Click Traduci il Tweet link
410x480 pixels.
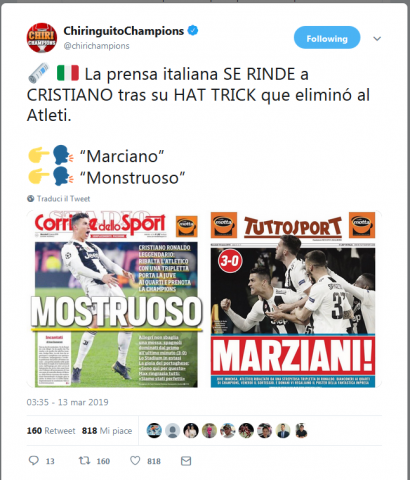coord(63,199)
